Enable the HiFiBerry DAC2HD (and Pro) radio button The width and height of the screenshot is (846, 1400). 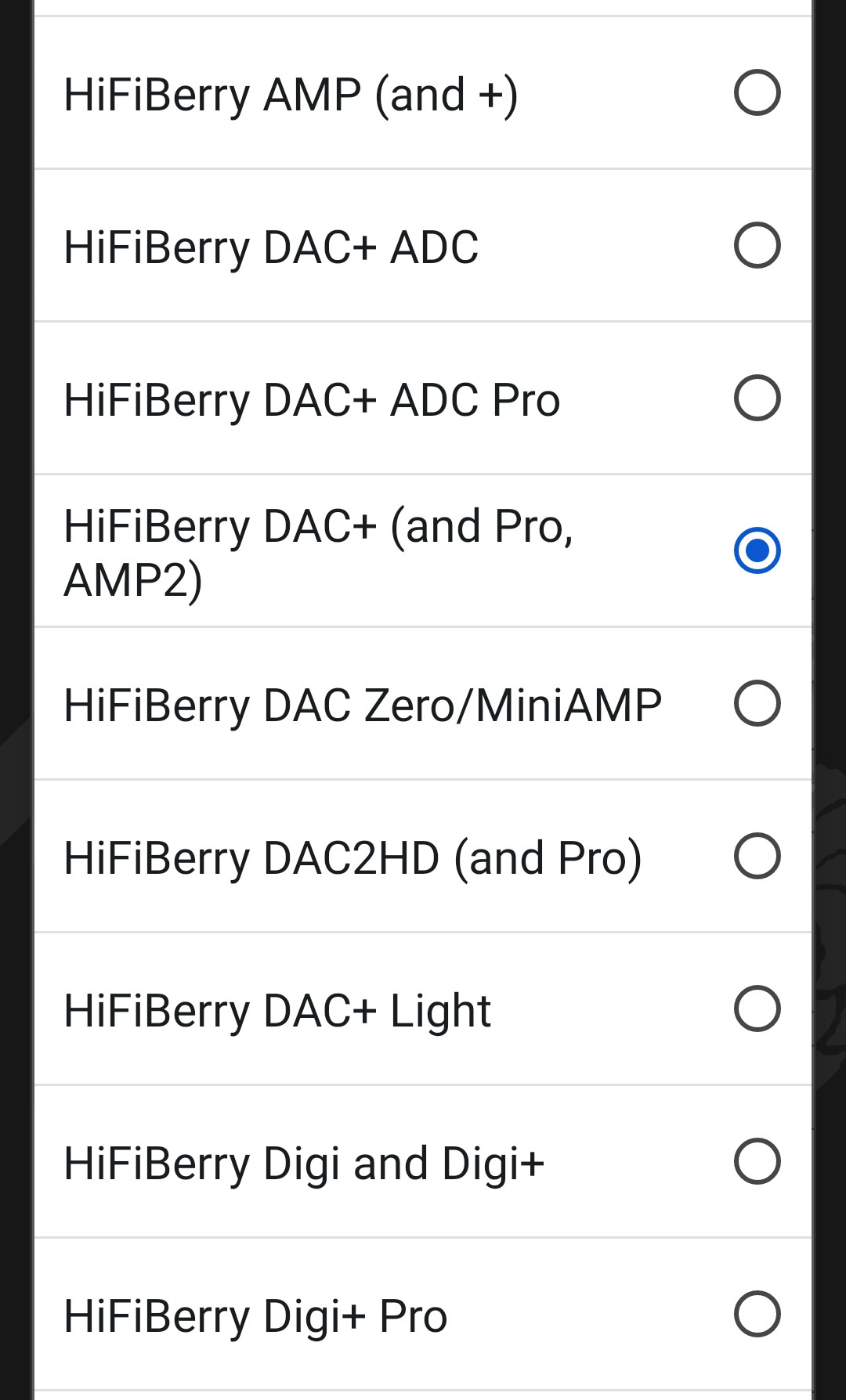coord(757,856)
